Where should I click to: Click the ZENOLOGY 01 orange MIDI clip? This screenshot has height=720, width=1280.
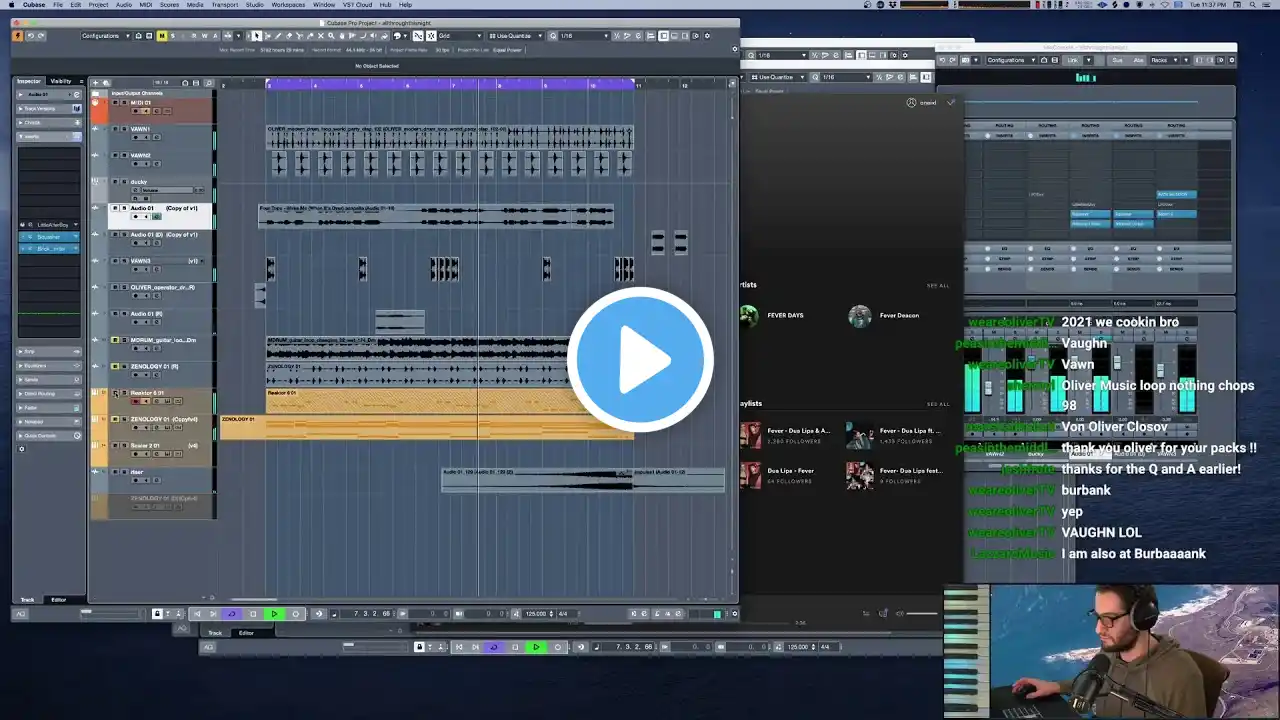tap(427, 427)
